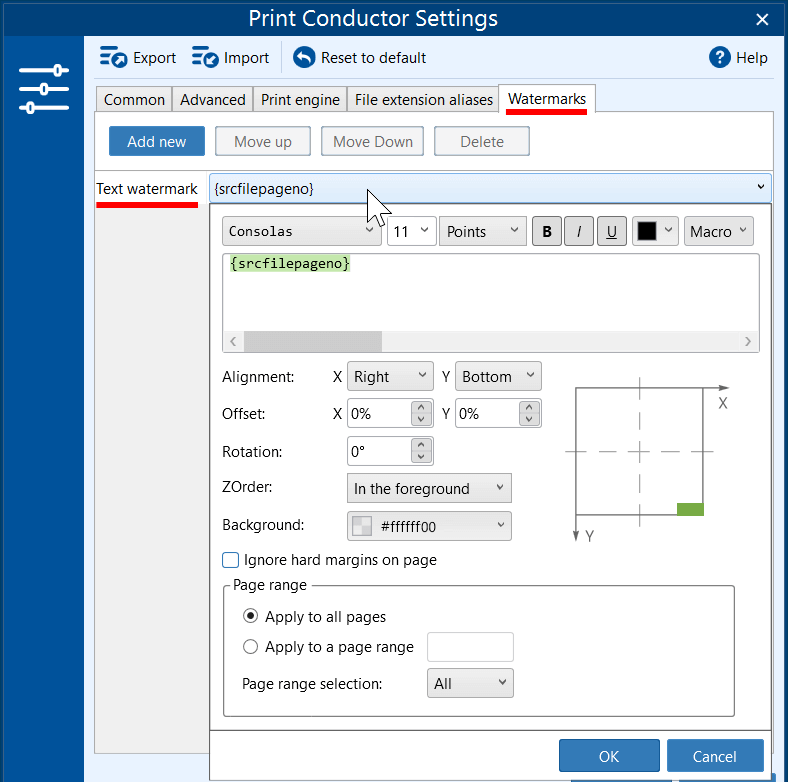Click the Reset to default arrow icon

click(304, 57)
